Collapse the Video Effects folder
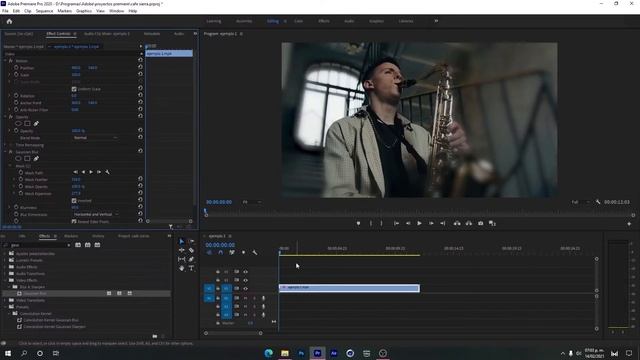The width and height of the screenshot is (640, 360). tap(5, 280)
